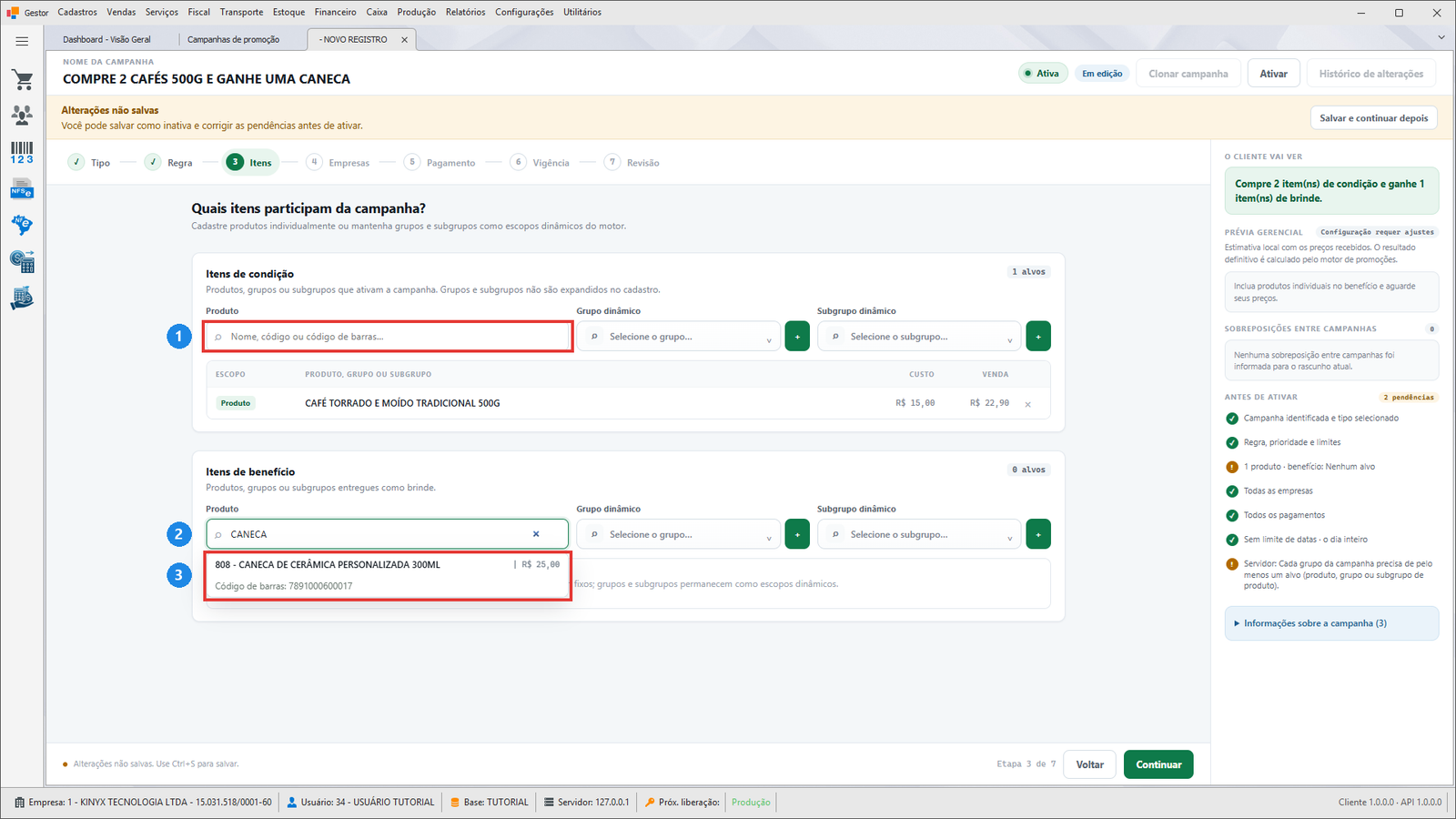1456x819 pixels.
Task: Click the coin and calculator sidebar icon
Action: (x=22, y=262)
